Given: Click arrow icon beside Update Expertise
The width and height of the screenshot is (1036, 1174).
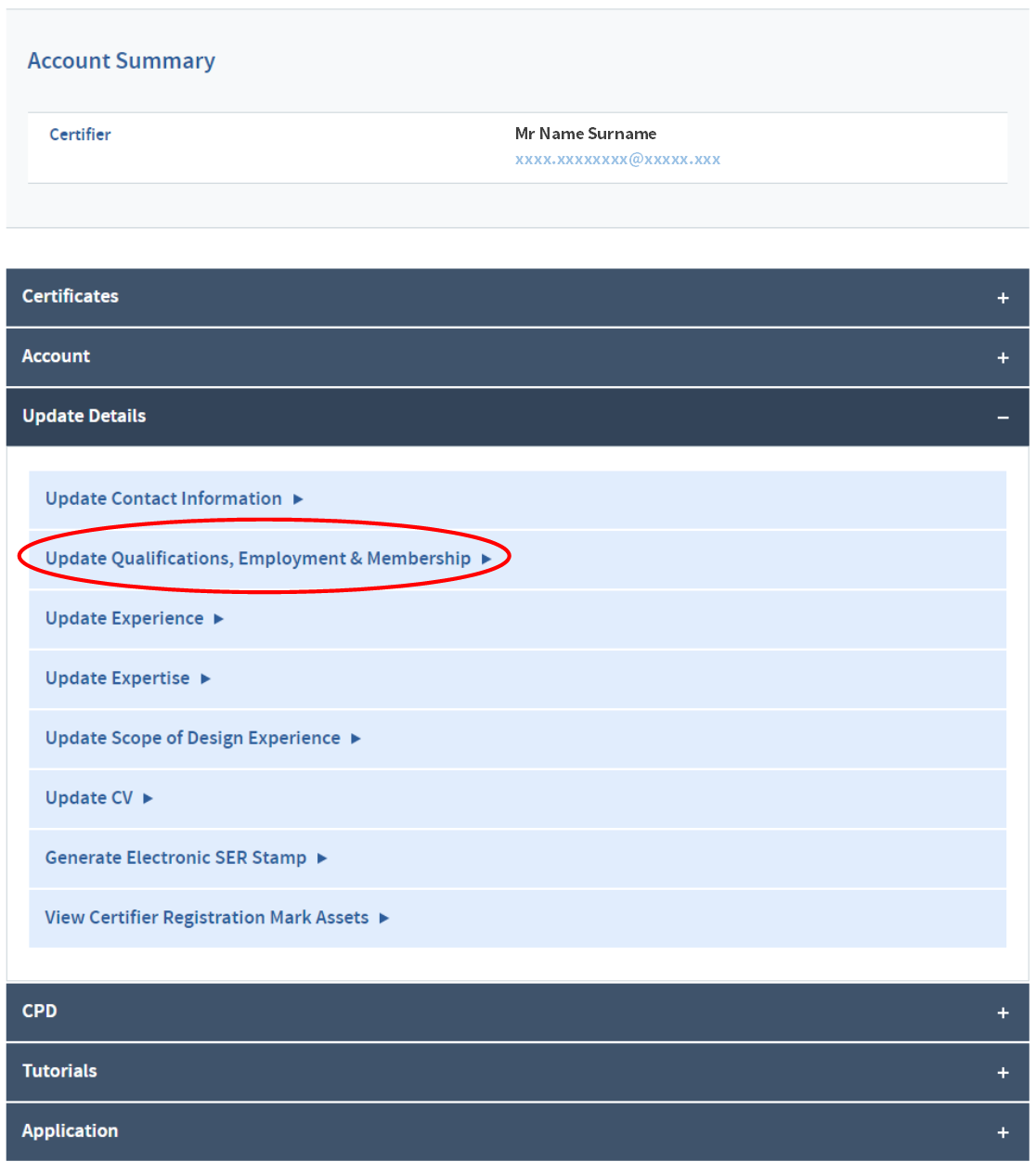Looking at the screenshot, I should coord(205,679).
